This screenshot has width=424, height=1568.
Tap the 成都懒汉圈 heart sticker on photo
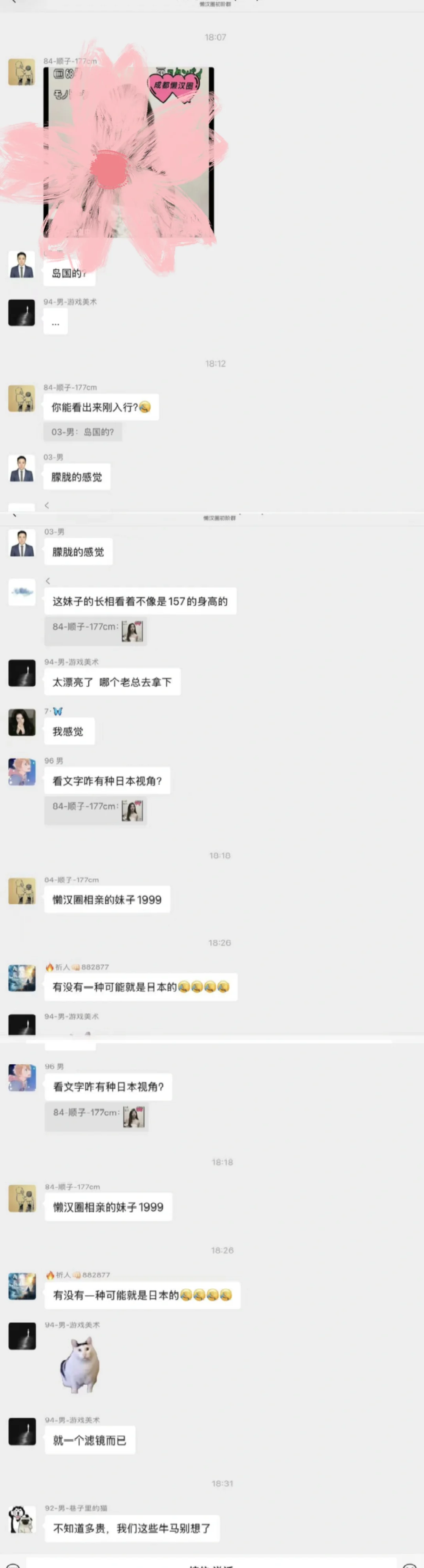(x=174, y=85)
